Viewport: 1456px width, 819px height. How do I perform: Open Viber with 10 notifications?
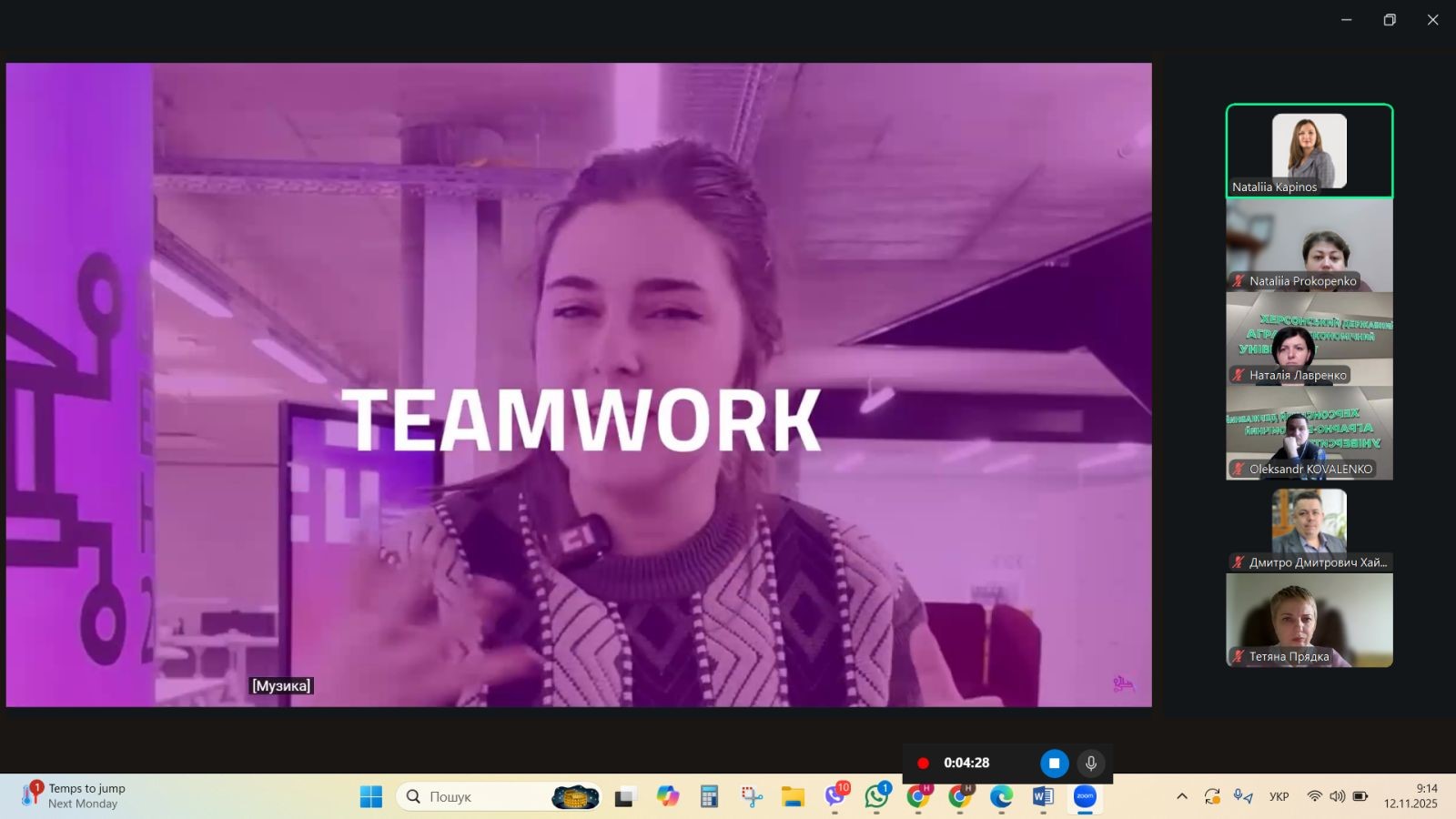pos(834,796)
